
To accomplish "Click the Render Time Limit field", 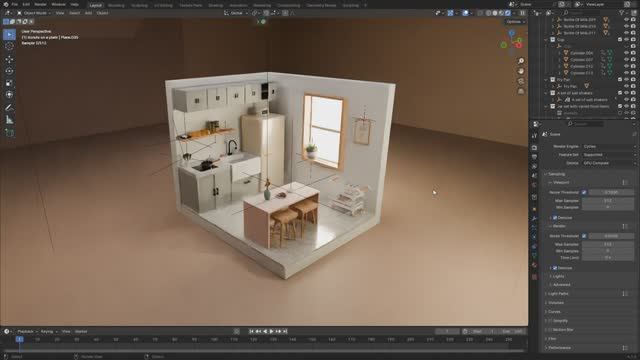I will coord(608,258).
